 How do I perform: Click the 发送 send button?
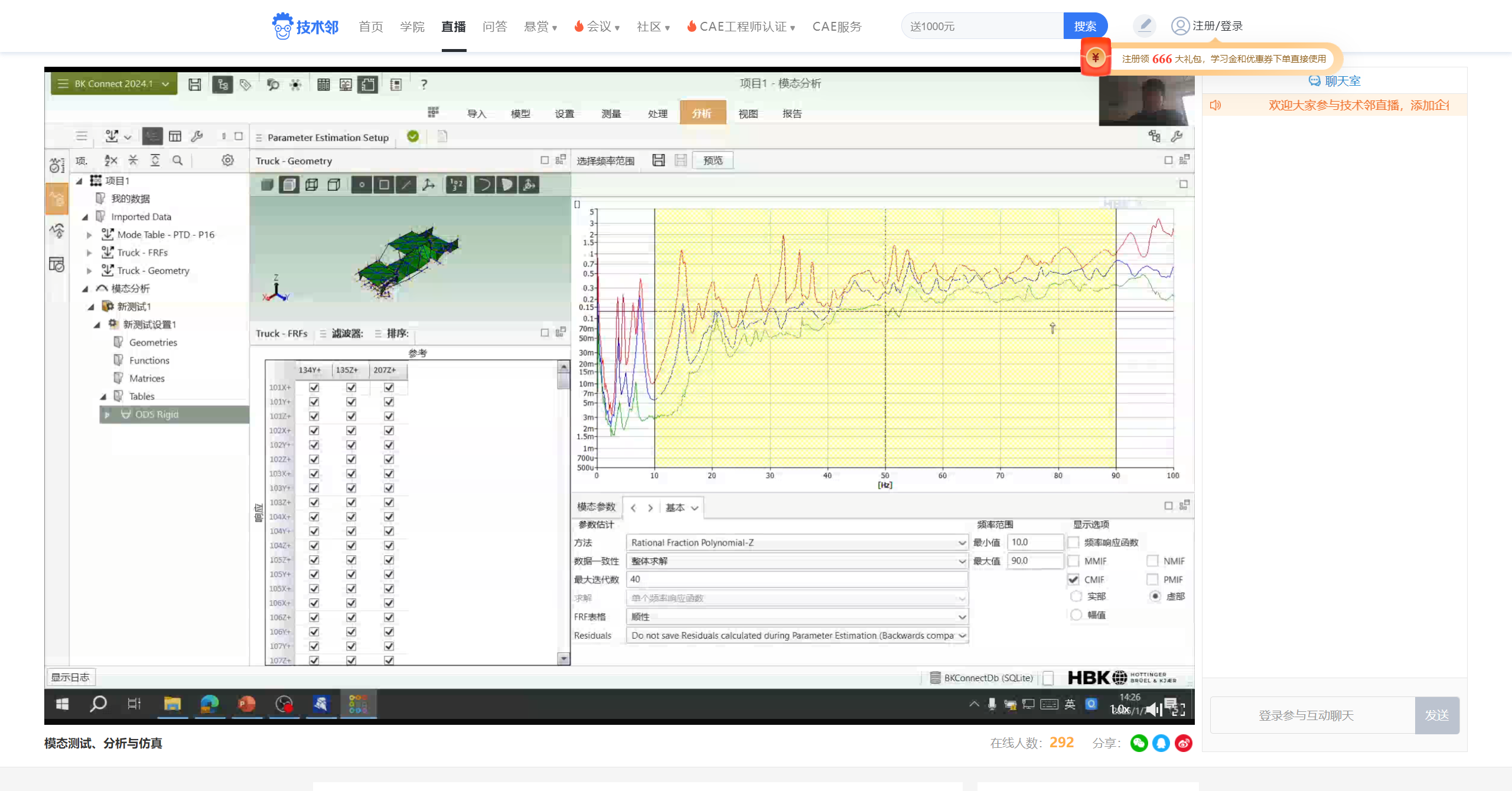point(1437,715)
